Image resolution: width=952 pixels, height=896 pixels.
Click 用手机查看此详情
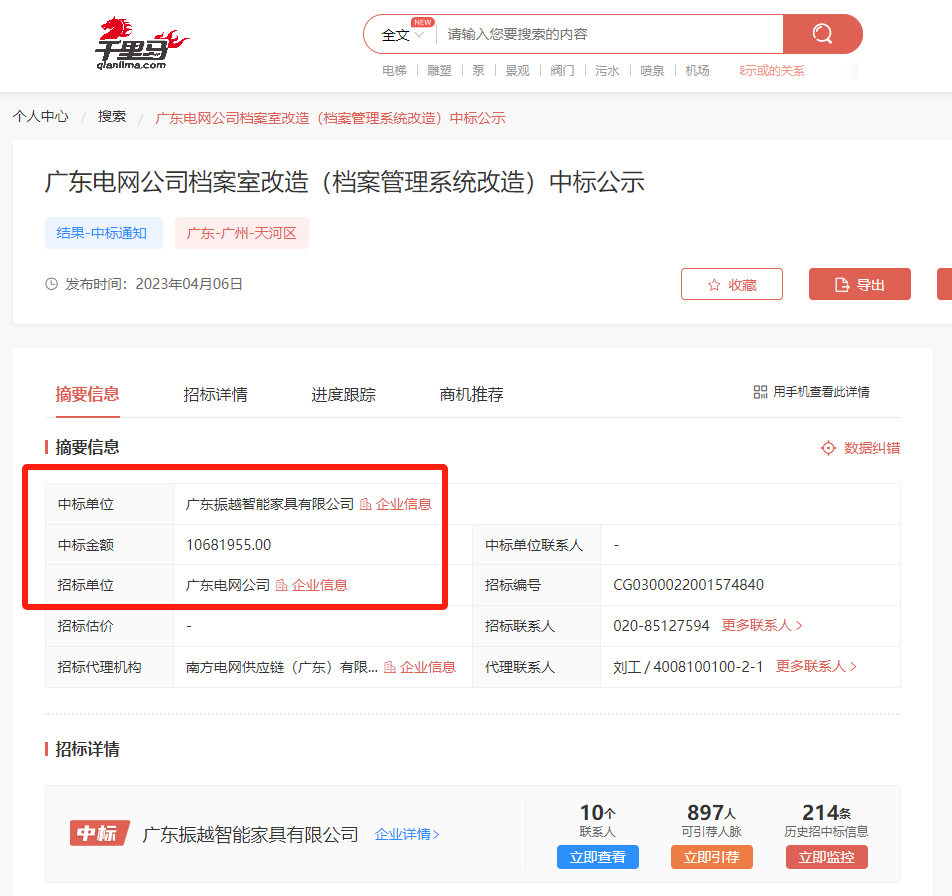tap(821, 392)
